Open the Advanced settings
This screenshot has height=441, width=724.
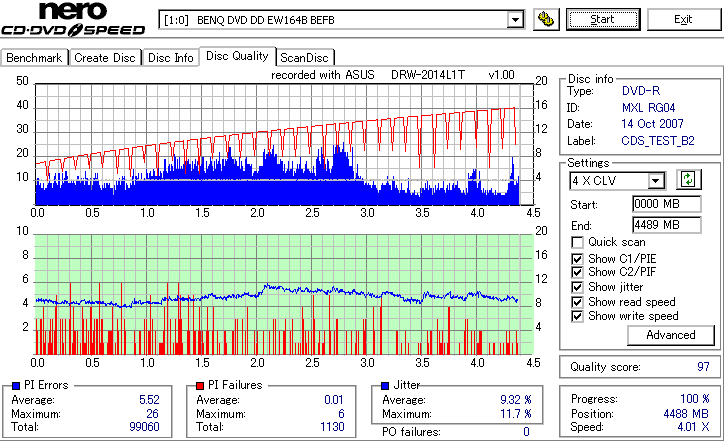point(670,335)
